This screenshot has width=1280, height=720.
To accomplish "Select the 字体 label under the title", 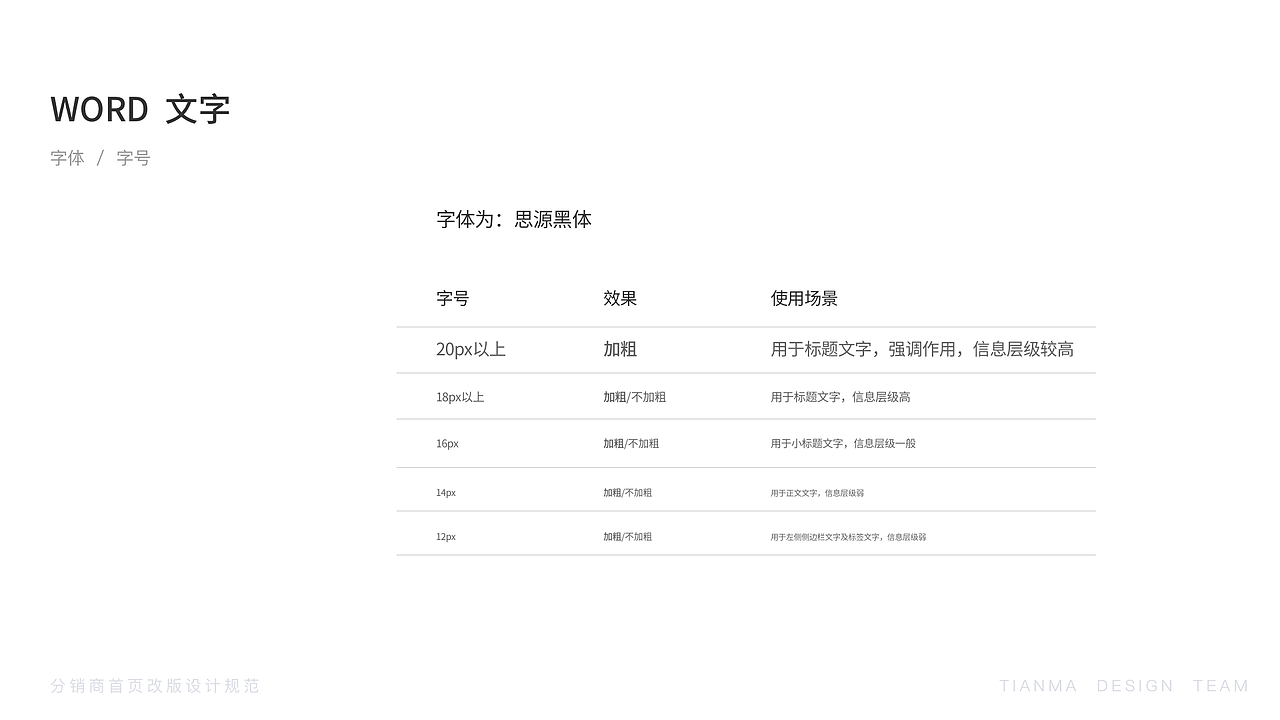I will tap(66, 157).
